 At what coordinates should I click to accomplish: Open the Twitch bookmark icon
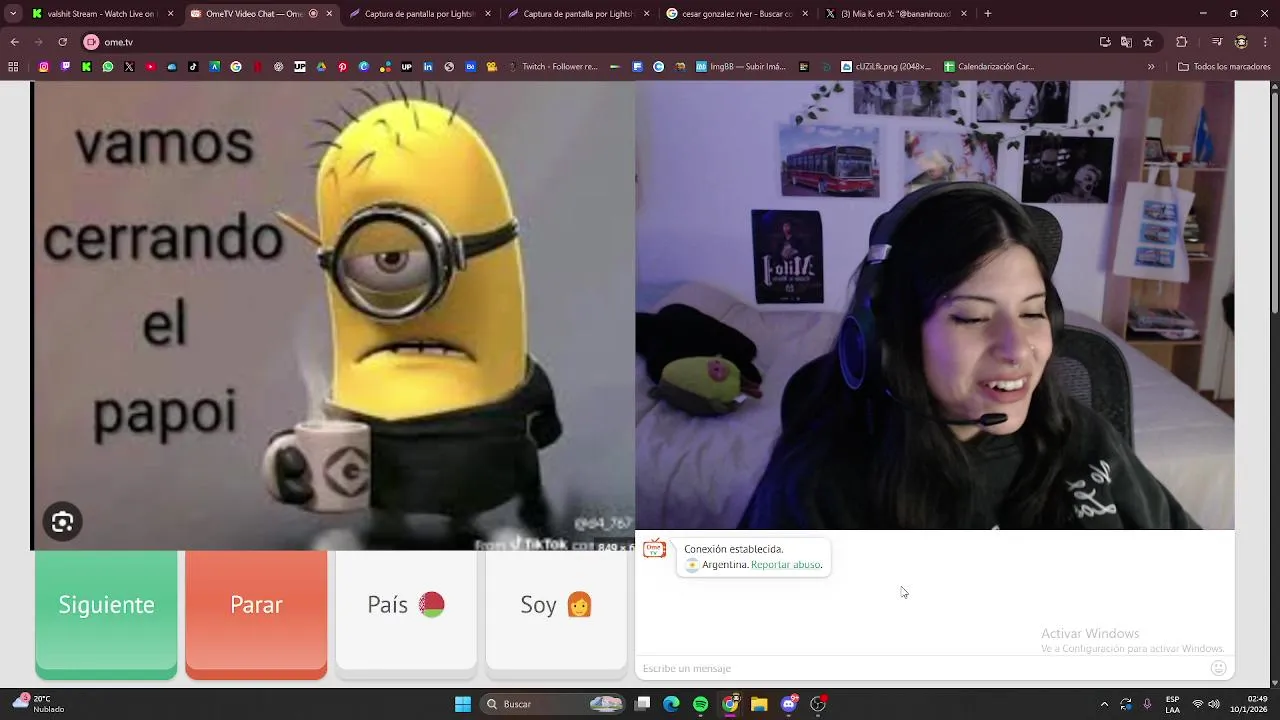[x=65, y=67]
